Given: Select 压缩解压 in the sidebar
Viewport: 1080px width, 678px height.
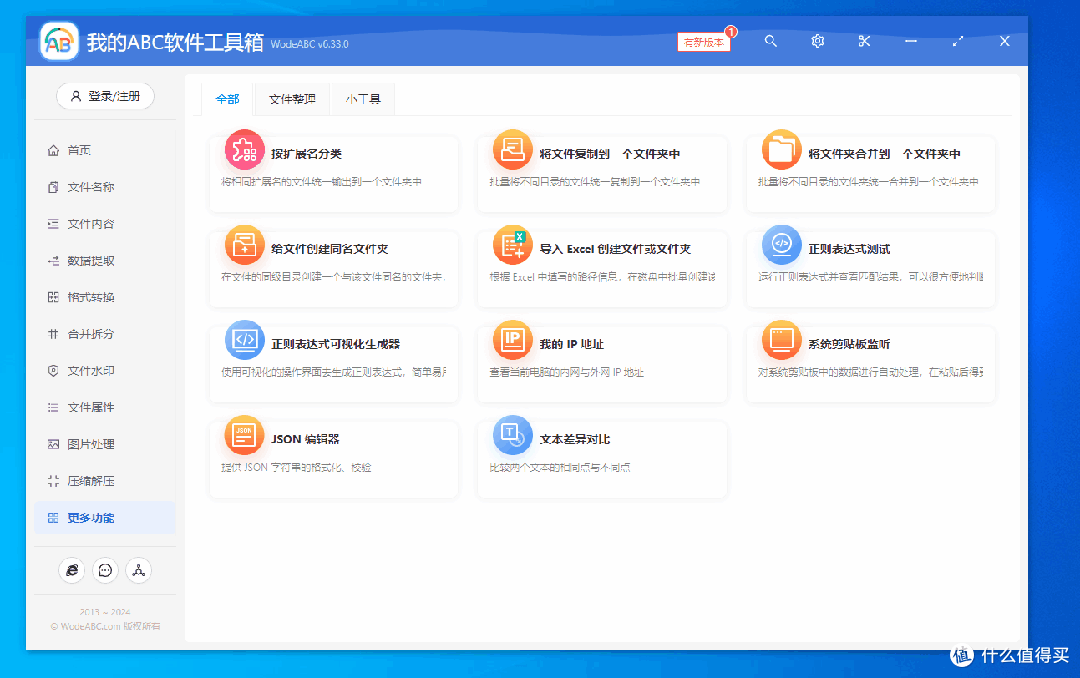Looking at the screenshot, I should click(105, 481).
